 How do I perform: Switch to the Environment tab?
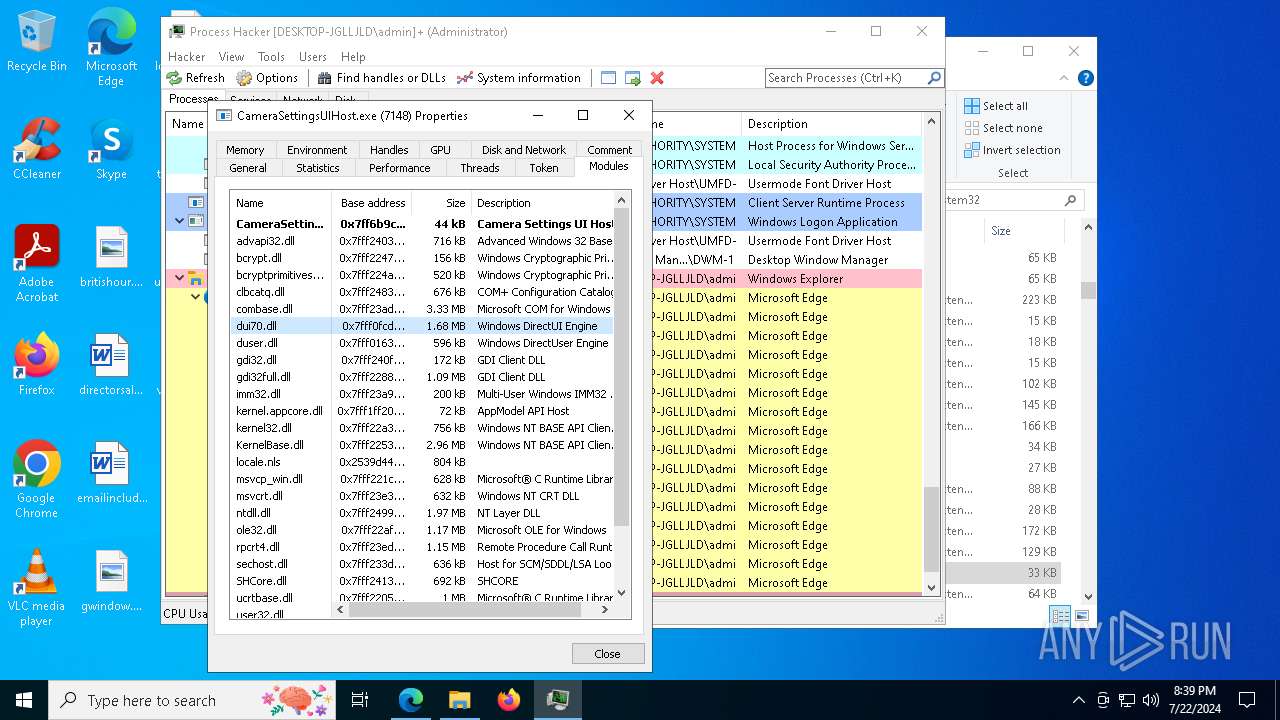[x=317, y=150]
